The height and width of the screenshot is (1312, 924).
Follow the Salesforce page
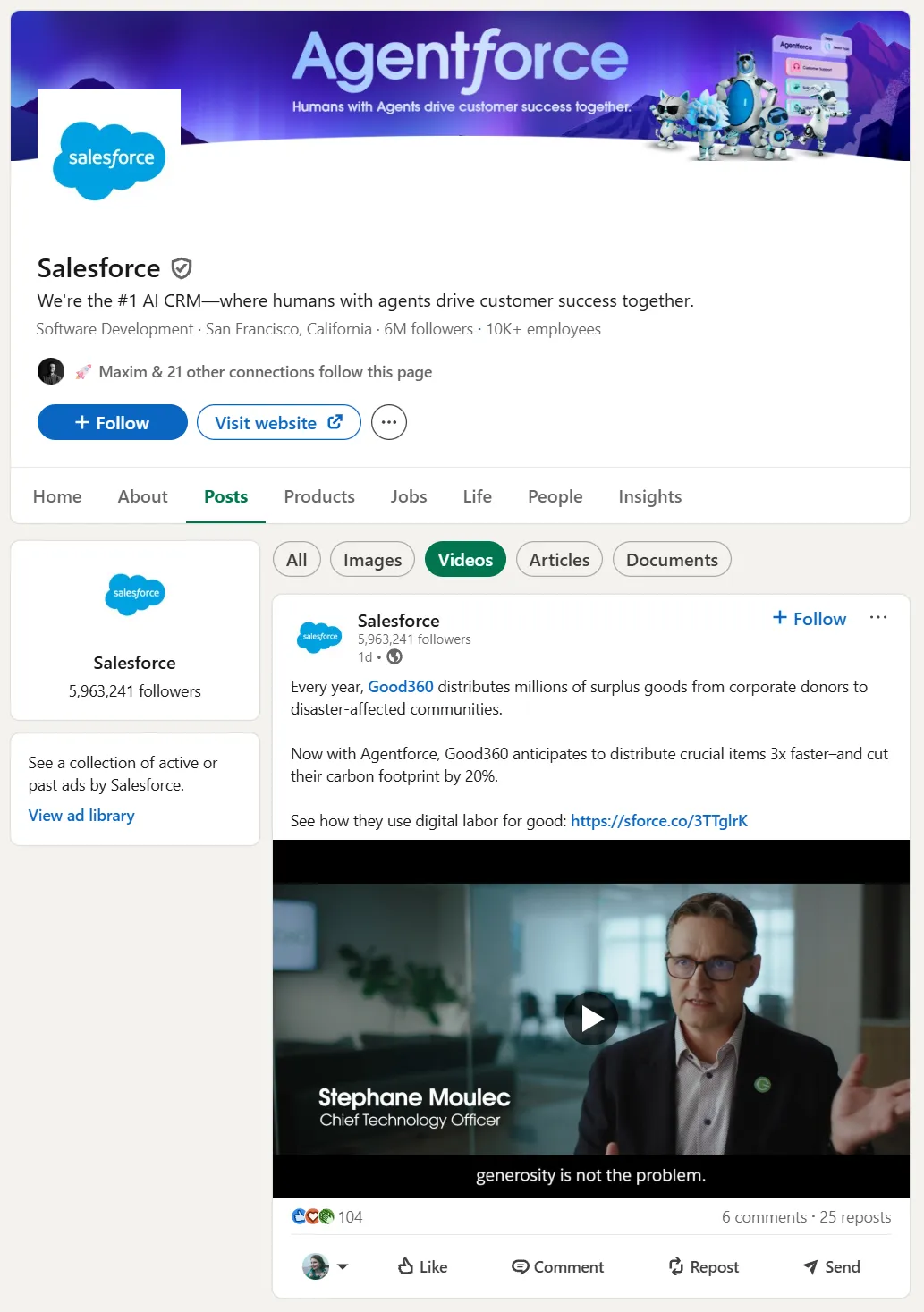tap(112, 421)
